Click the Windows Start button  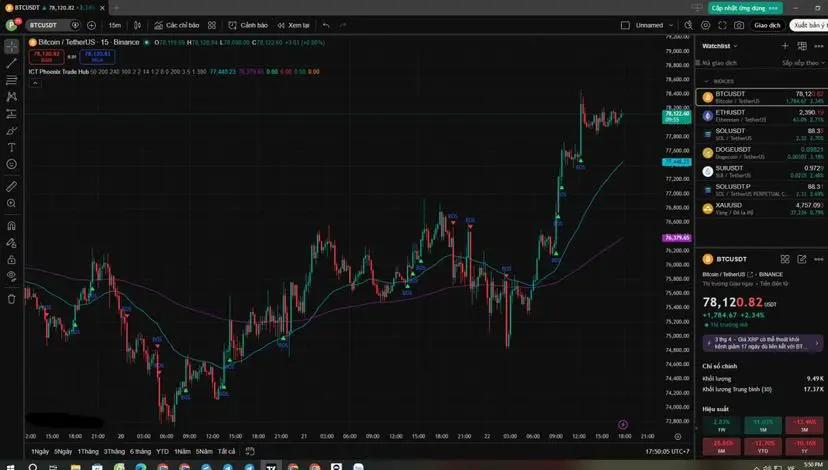[x=11, y=467]
